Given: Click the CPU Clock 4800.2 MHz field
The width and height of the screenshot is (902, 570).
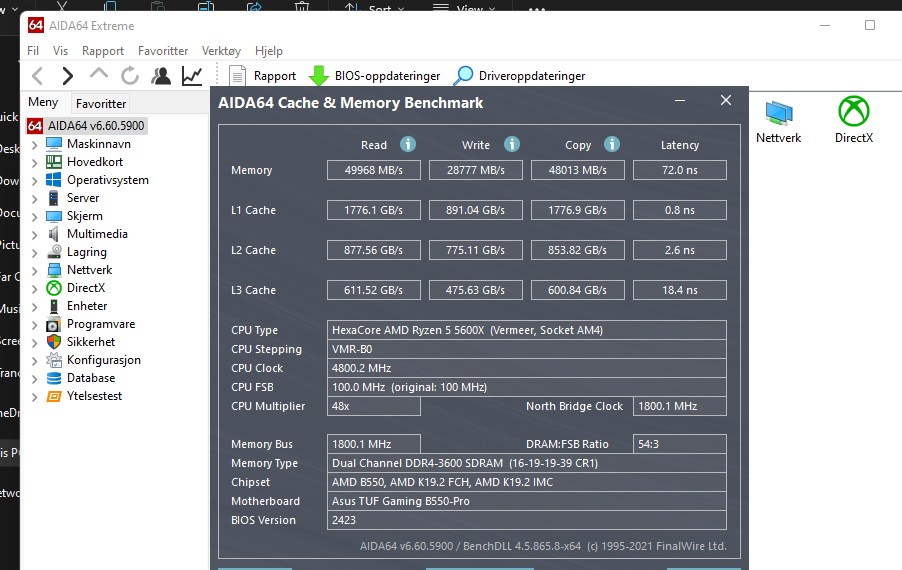Looking at the screenshot, I should coord(527,368).
